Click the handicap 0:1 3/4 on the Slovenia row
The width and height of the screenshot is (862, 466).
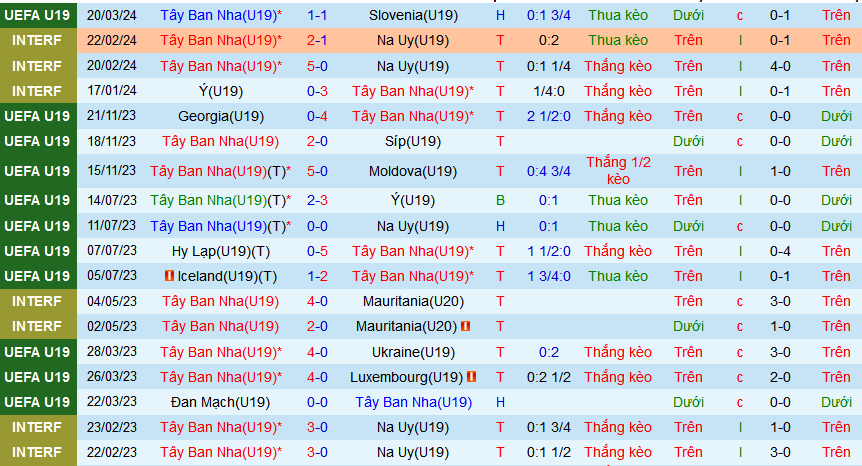pyautogui.click(x=549, y=15)
